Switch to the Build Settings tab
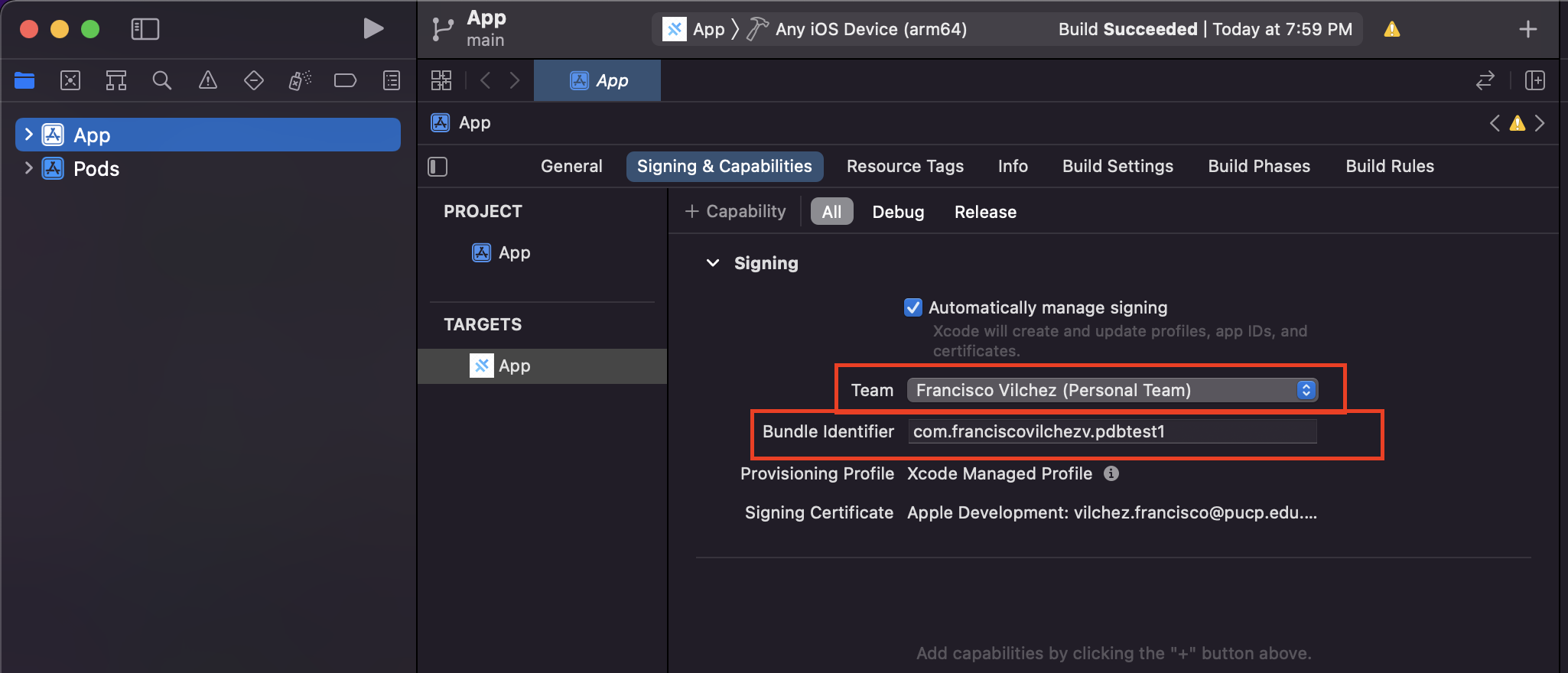The width and height of the screenshot is (1568, 673). pyautogui.click(x=1117, y=167)
